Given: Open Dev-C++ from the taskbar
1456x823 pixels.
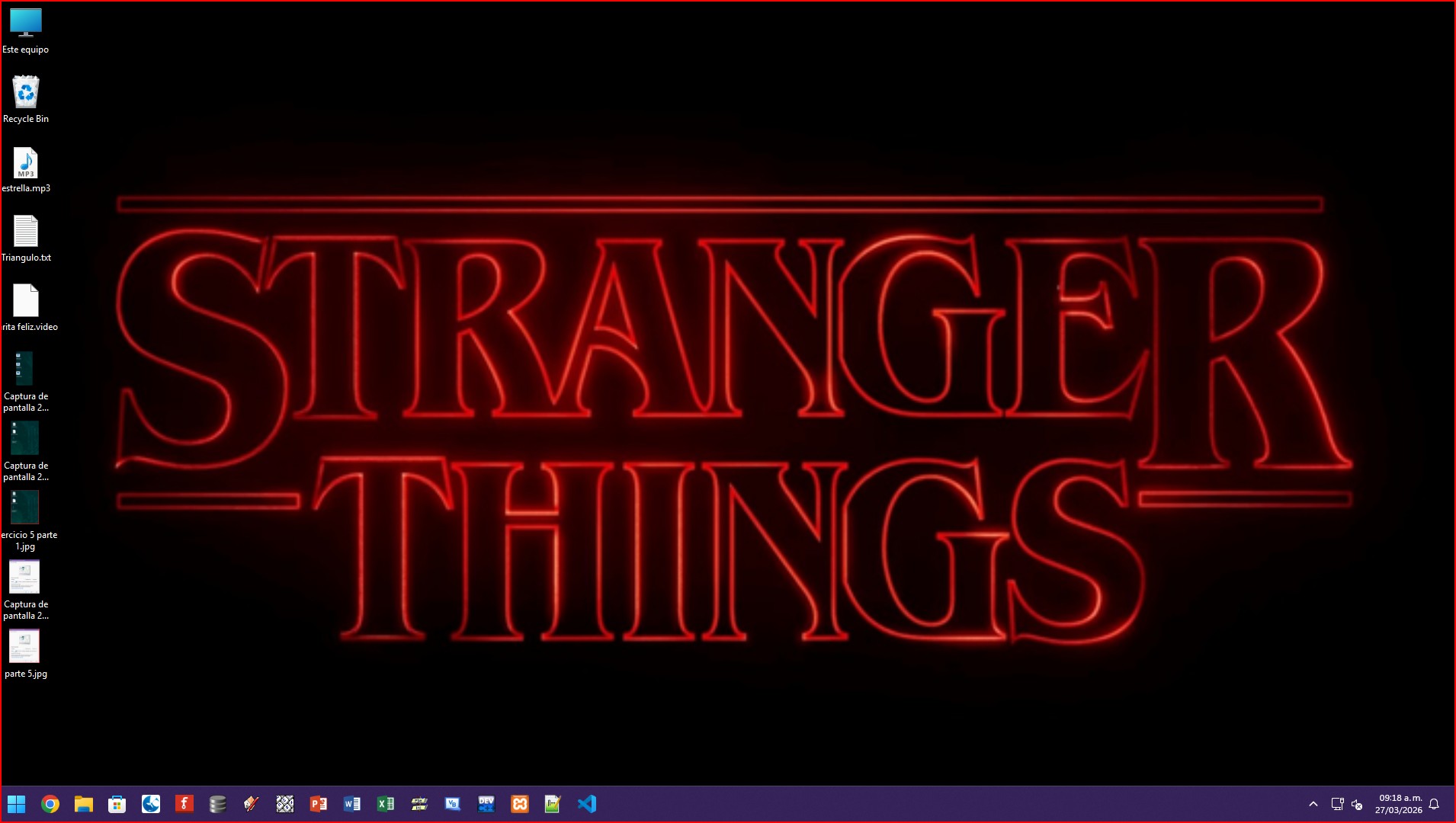Looking at the screenshot, I should (486, 804).
